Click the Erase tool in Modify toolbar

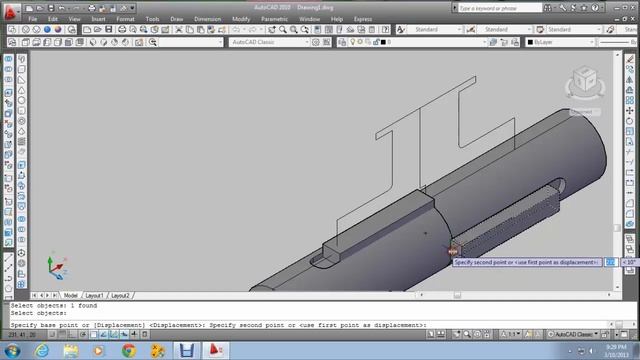[x=630, y=59]
